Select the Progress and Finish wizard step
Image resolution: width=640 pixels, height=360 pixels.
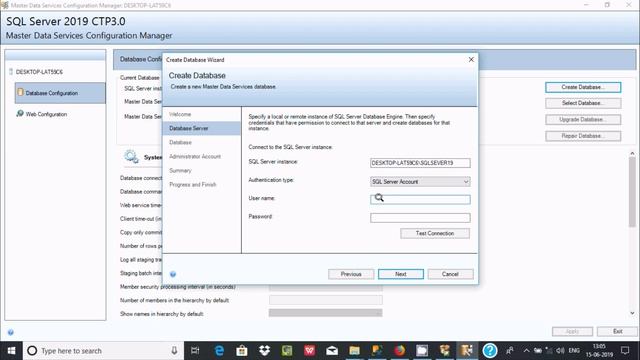pos(193,184)
